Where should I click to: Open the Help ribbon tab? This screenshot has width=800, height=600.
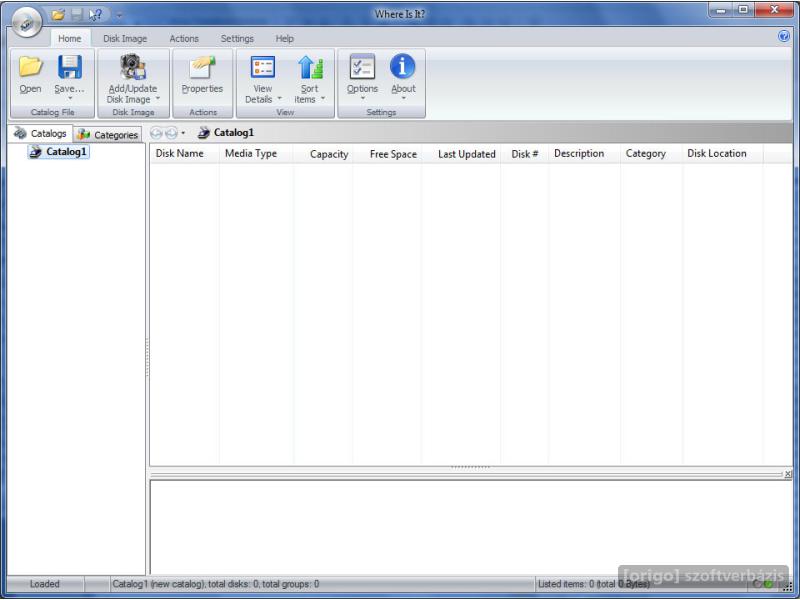(x=285, y=39)
